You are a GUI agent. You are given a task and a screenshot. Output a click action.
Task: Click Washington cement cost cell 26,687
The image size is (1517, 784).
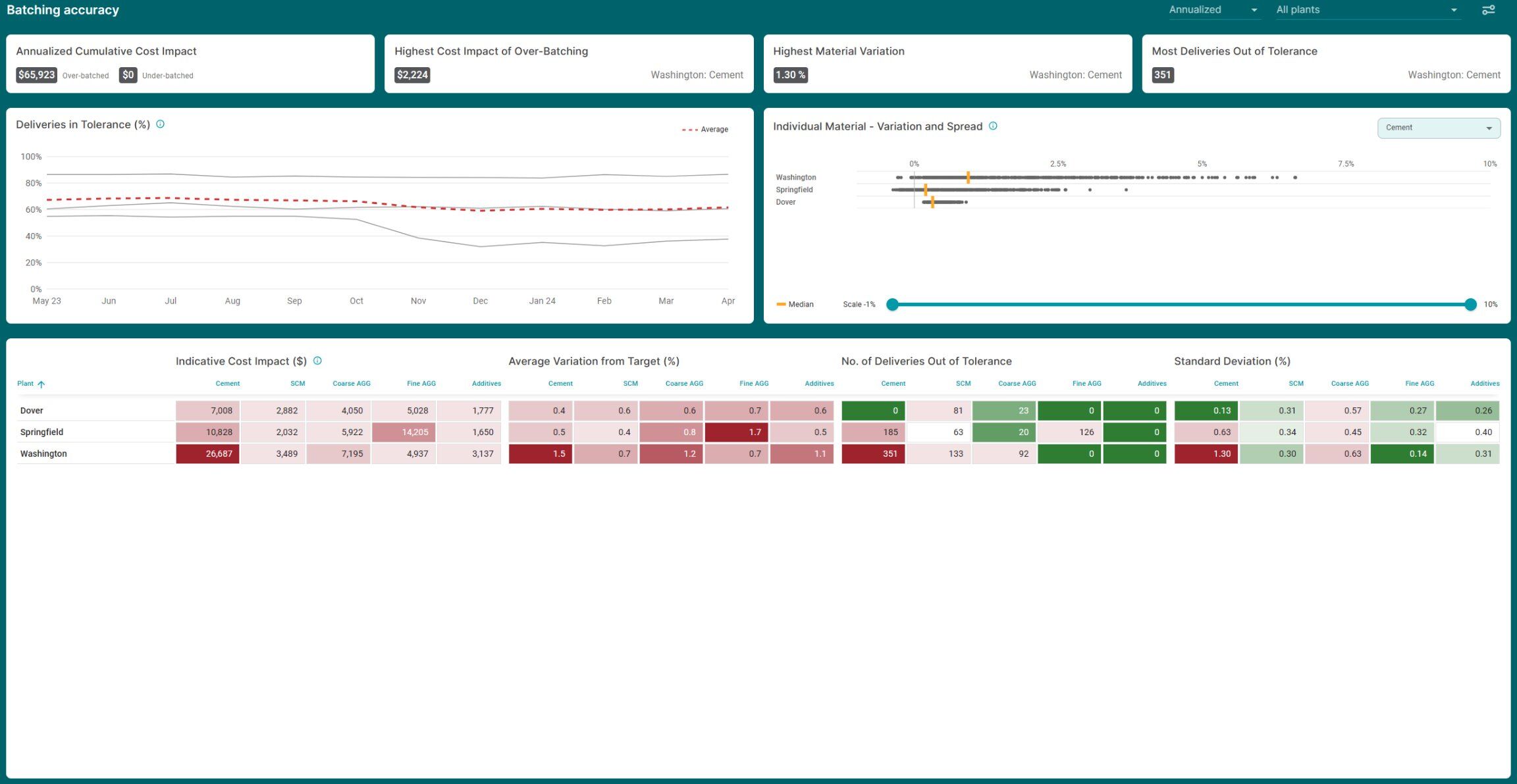pyautogui.click(x=207, y=454)
